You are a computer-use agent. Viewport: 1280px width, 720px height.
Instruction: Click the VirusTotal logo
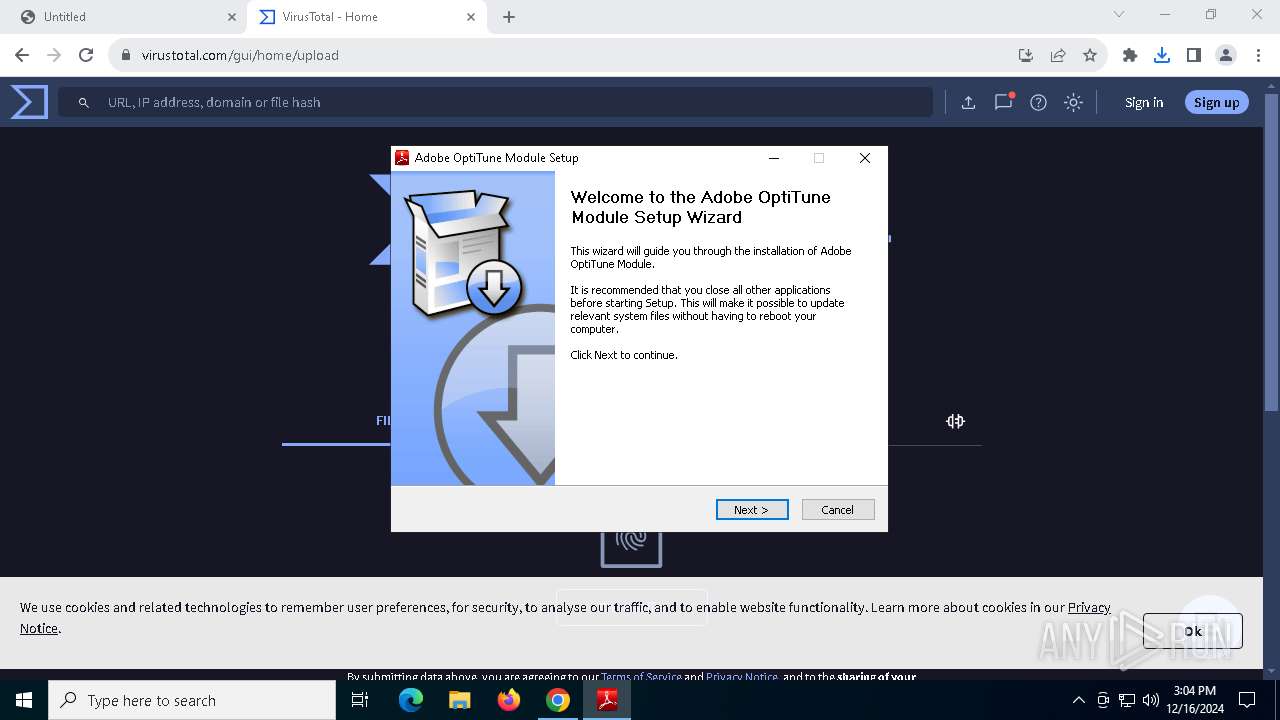point(29,102)
